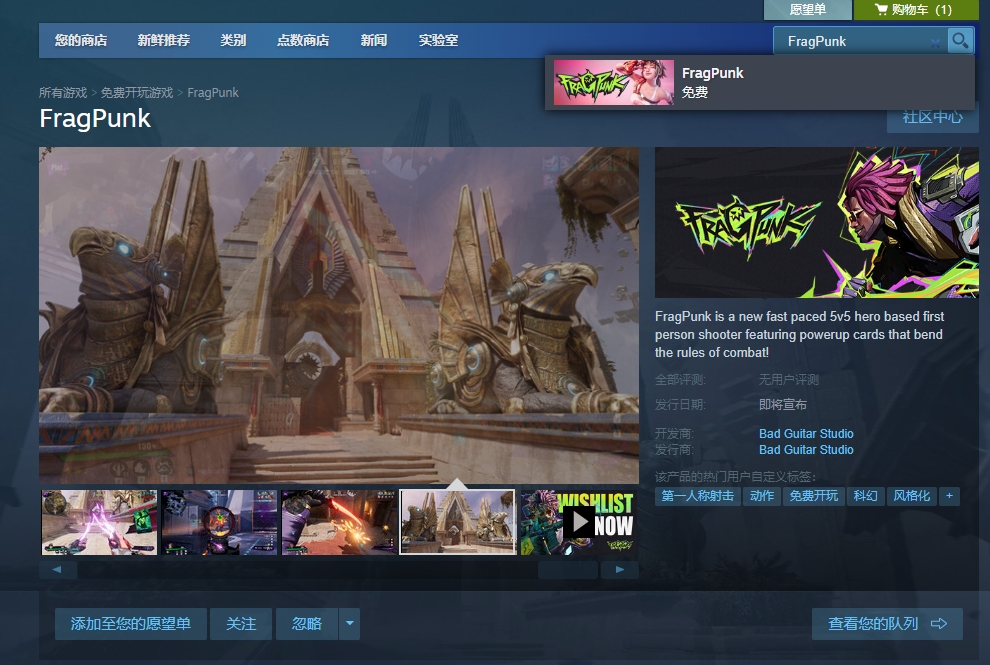Open publisher link Bad Guitar Studio

tap(806, 450)
